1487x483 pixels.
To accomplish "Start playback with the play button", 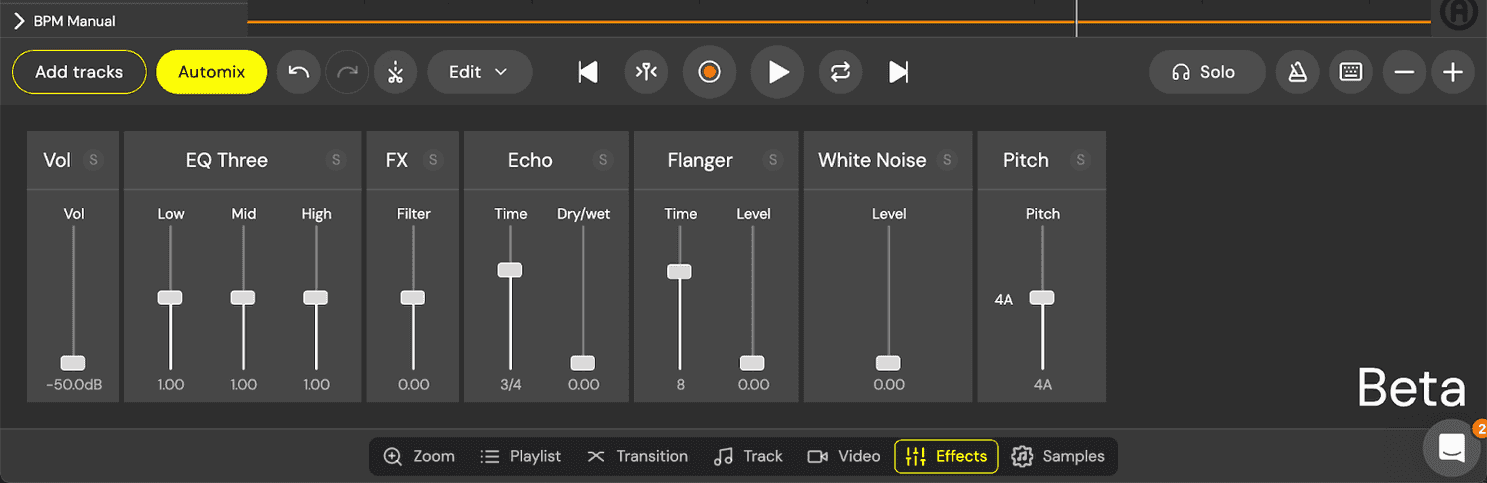I will (777, 72).
